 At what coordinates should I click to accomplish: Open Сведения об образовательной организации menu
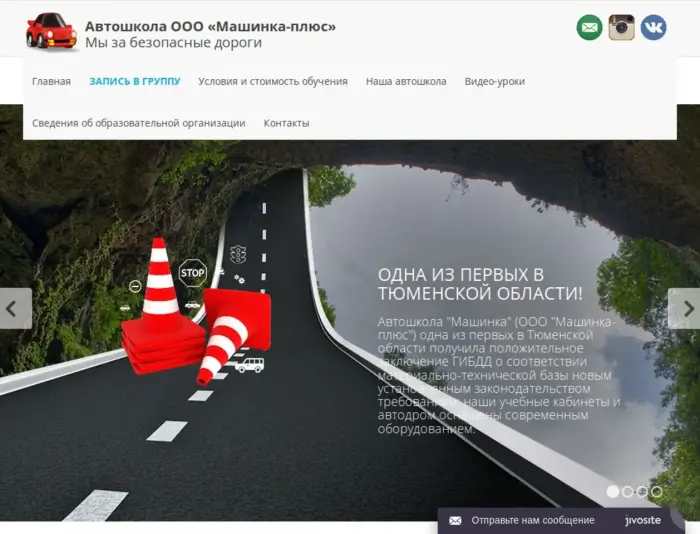(139, 123)
